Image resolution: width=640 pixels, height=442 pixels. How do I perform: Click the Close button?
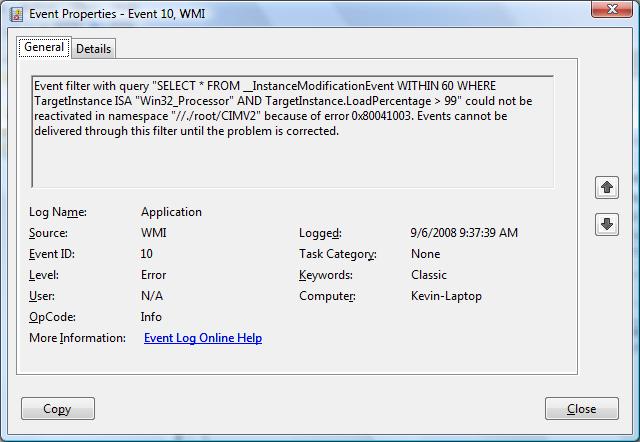click(x=582, y=409)
